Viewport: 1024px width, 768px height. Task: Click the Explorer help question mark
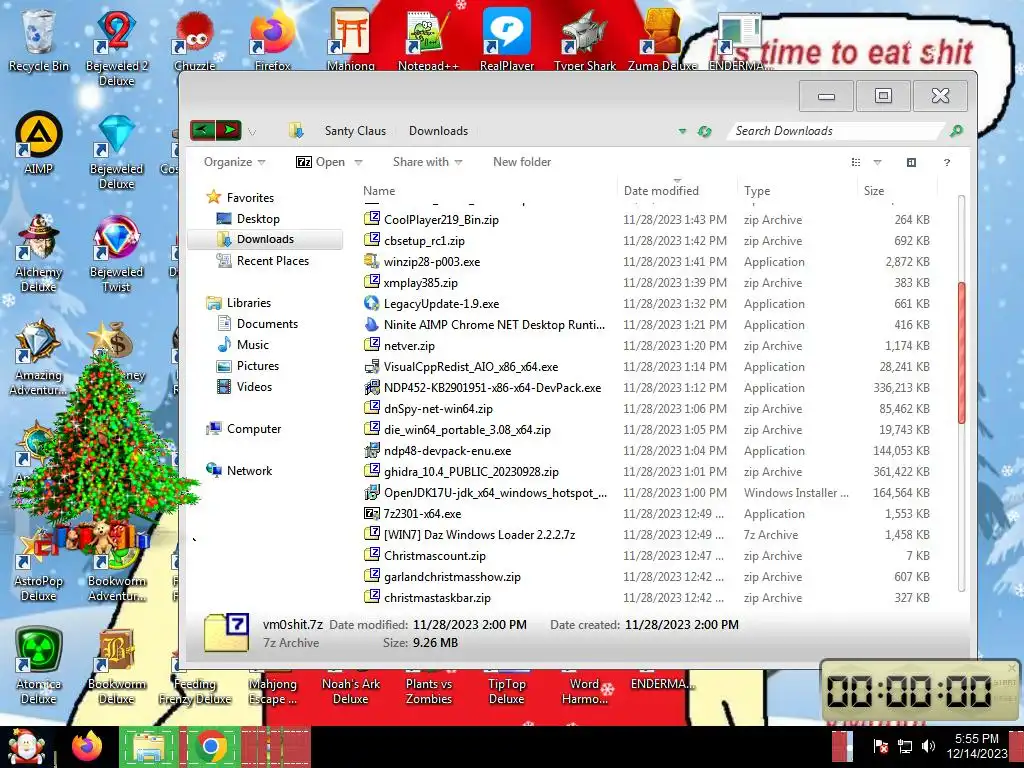pos(947,162)
